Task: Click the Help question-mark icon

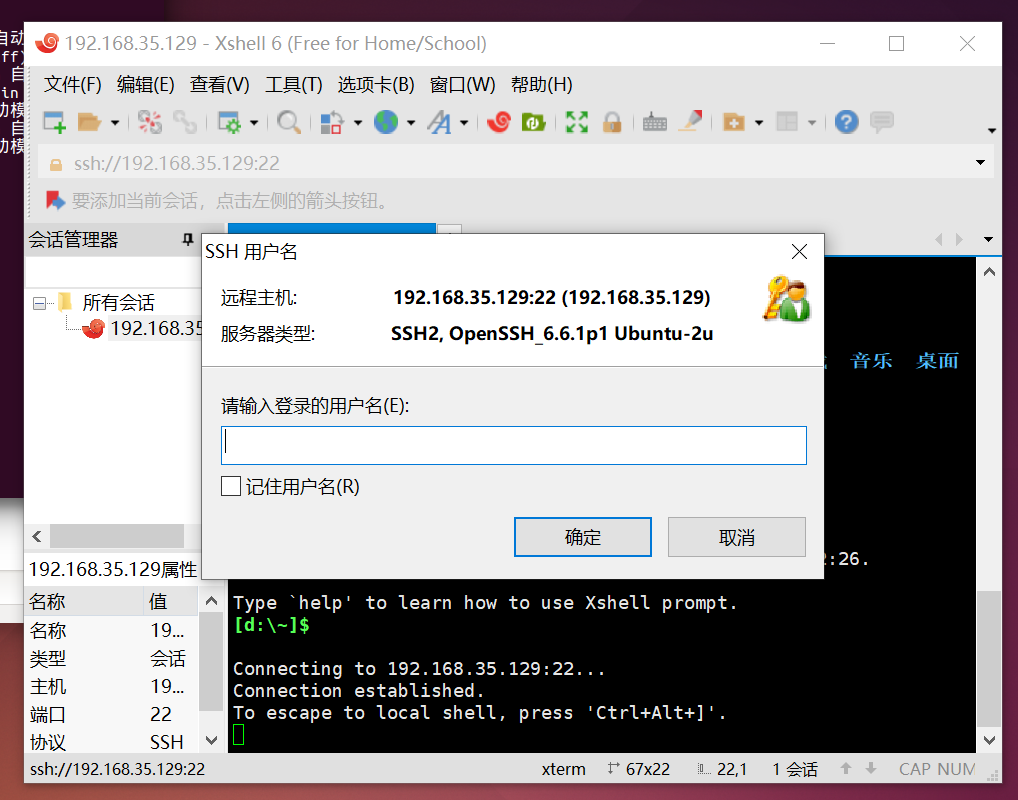Action: [x=846, y=122]
